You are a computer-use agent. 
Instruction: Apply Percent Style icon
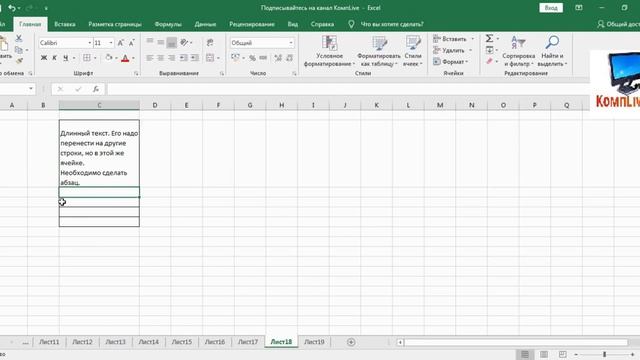[x=252, y=58]
